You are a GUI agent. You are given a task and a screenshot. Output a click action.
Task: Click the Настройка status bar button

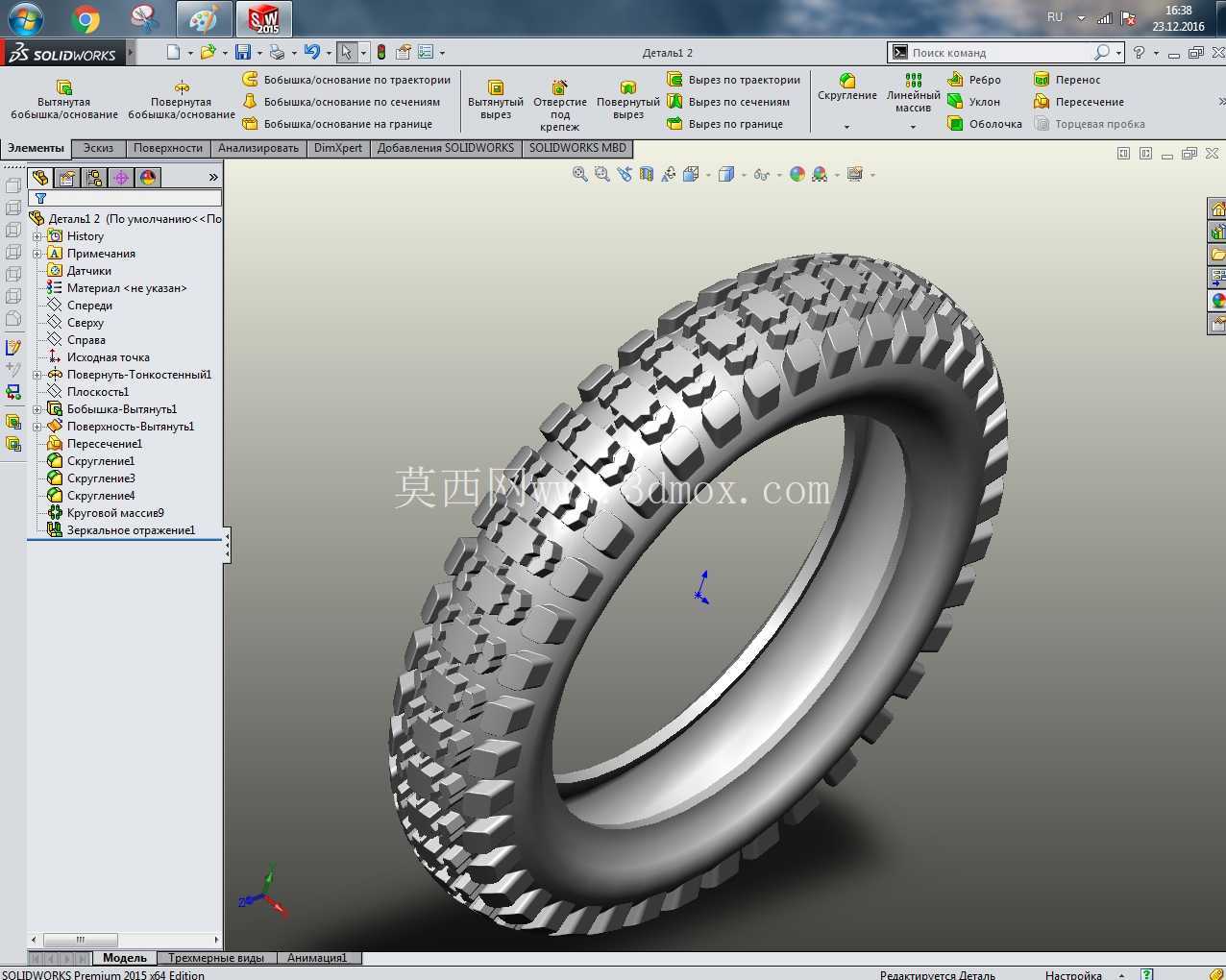point(1073,974)
